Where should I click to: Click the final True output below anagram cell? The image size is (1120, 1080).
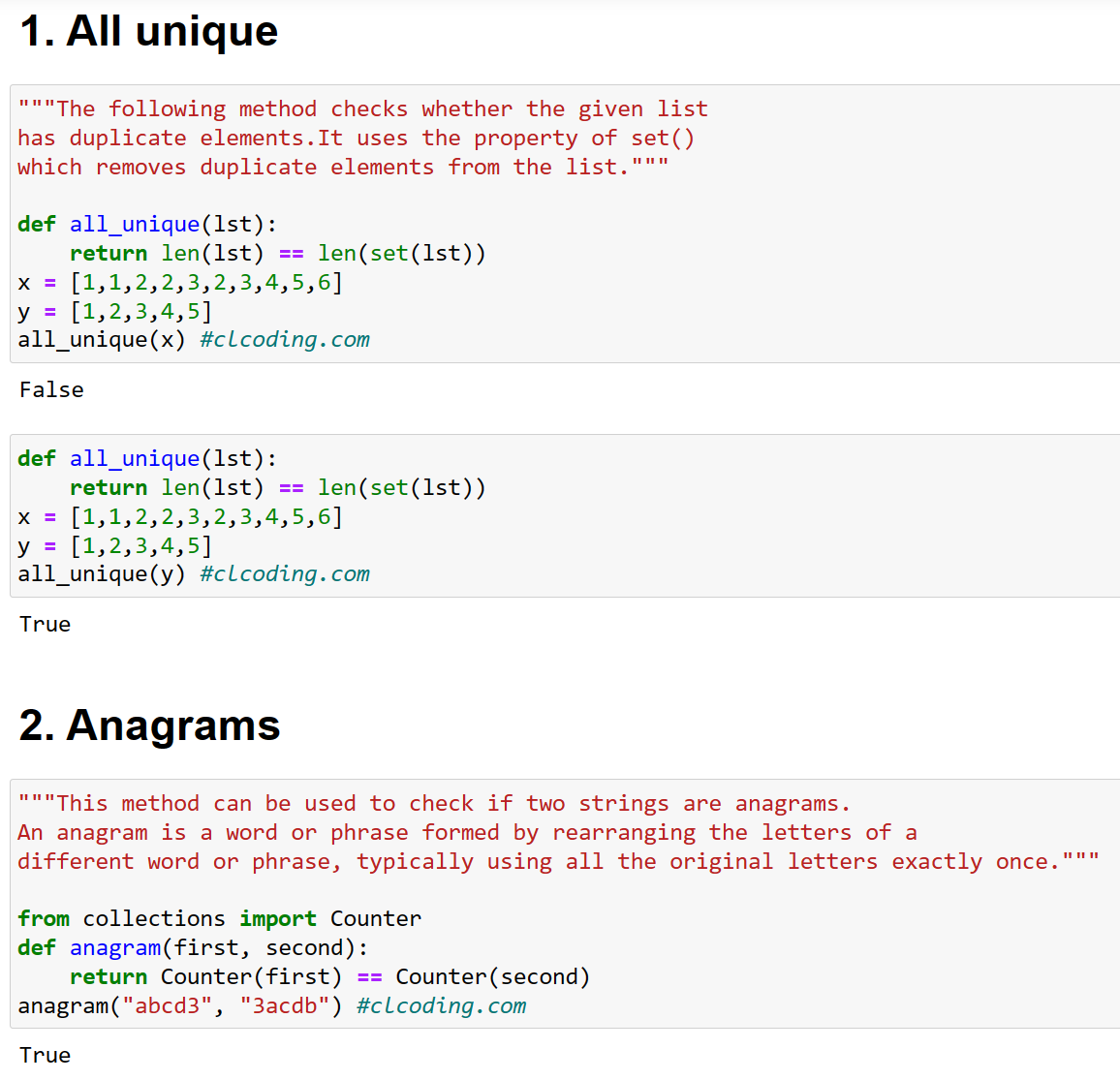45,1055
